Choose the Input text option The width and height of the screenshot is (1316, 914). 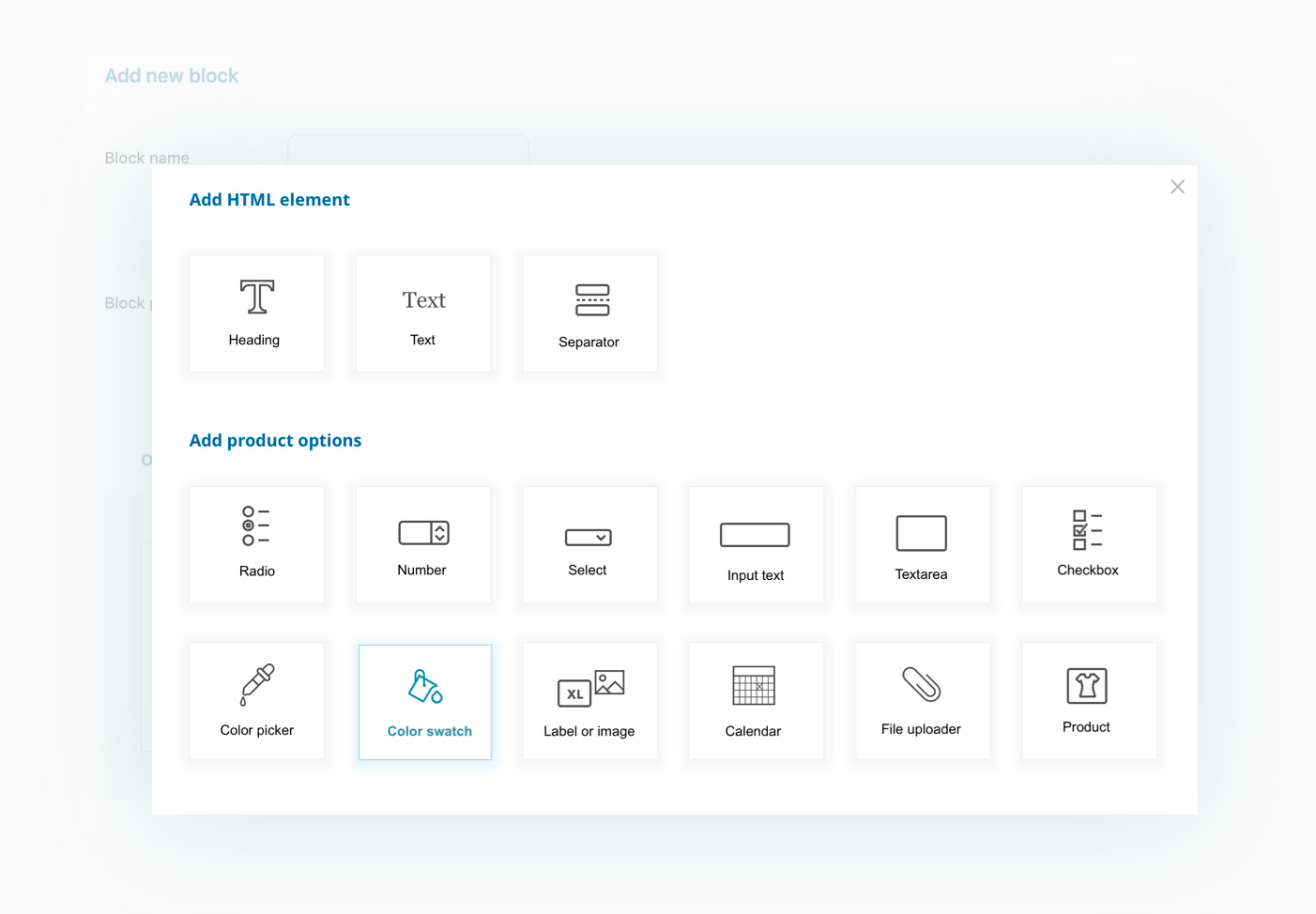tap(756, 544)
